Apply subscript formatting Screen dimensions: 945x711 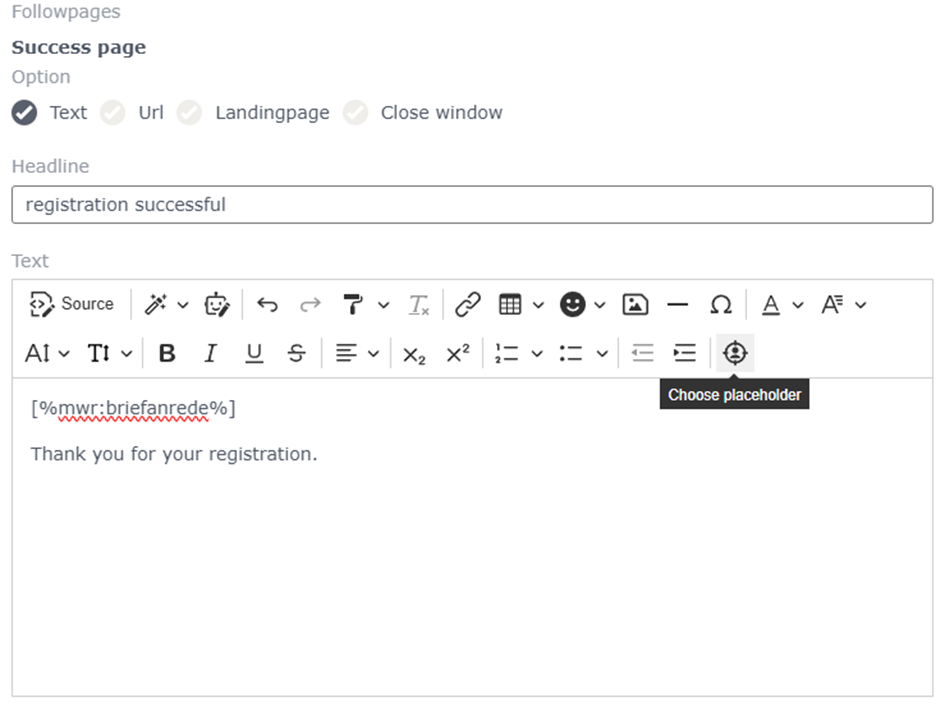414,354
